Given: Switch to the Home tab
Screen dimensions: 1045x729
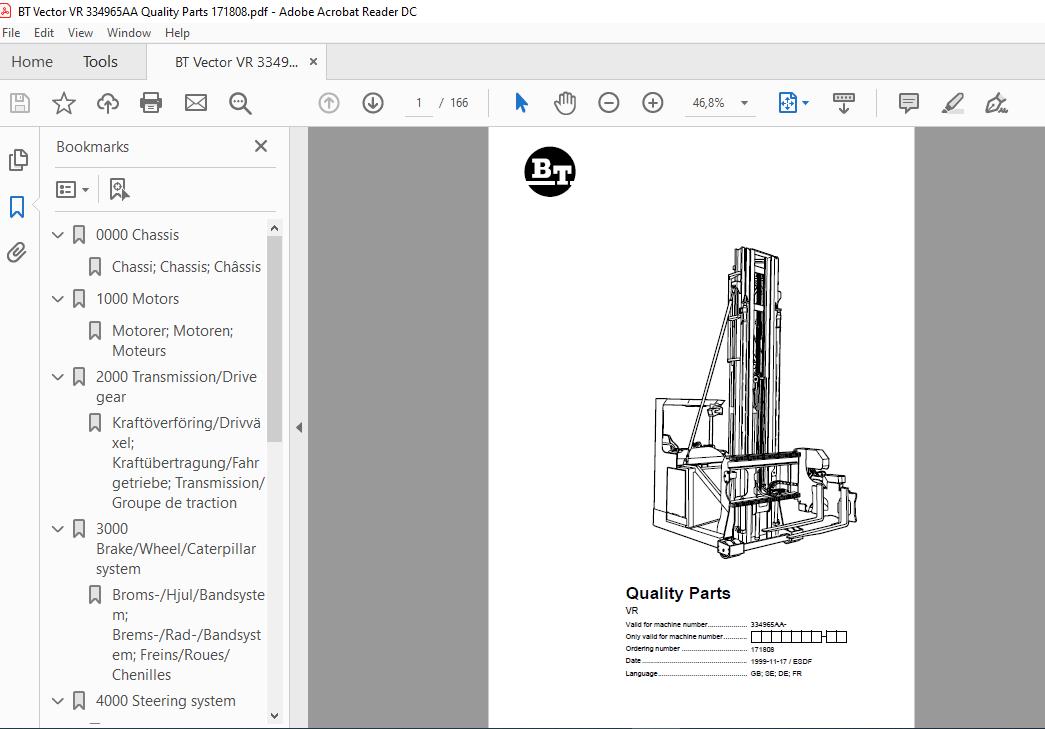Looking at the screenshot, I should click(32, 62).
